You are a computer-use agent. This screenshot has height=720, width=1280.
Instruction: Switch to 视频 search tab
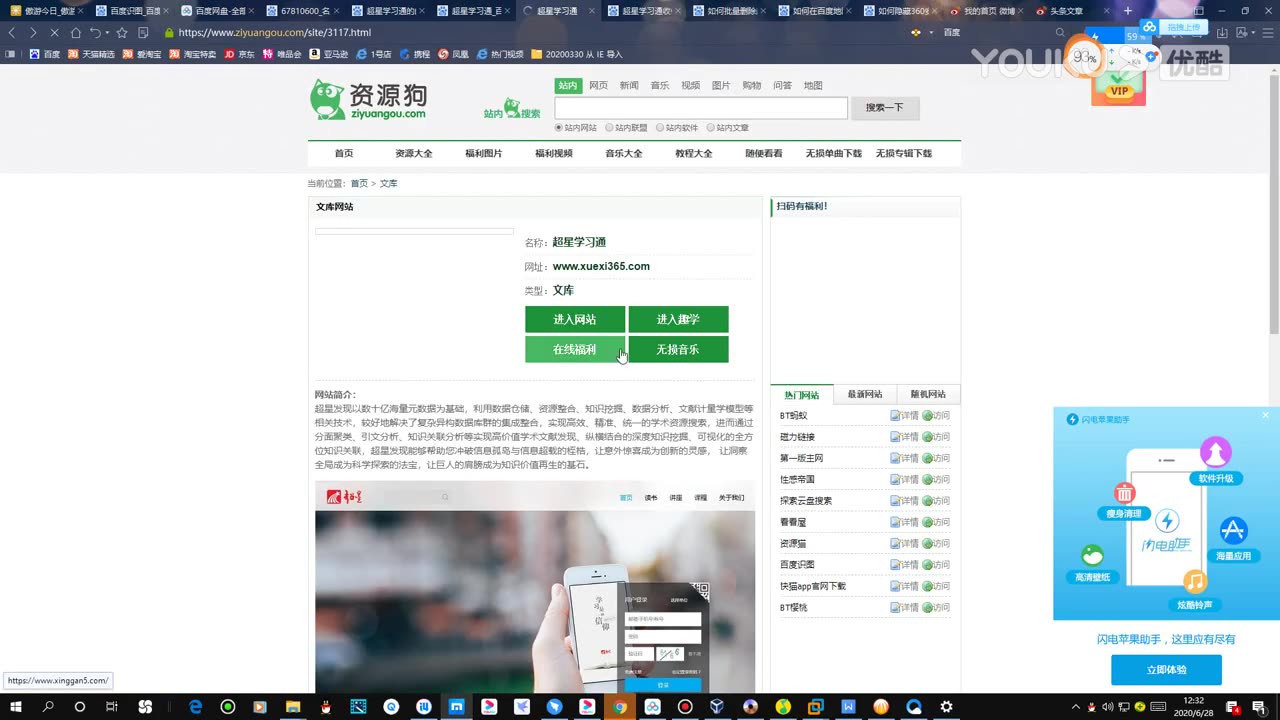tap(690, 86)
